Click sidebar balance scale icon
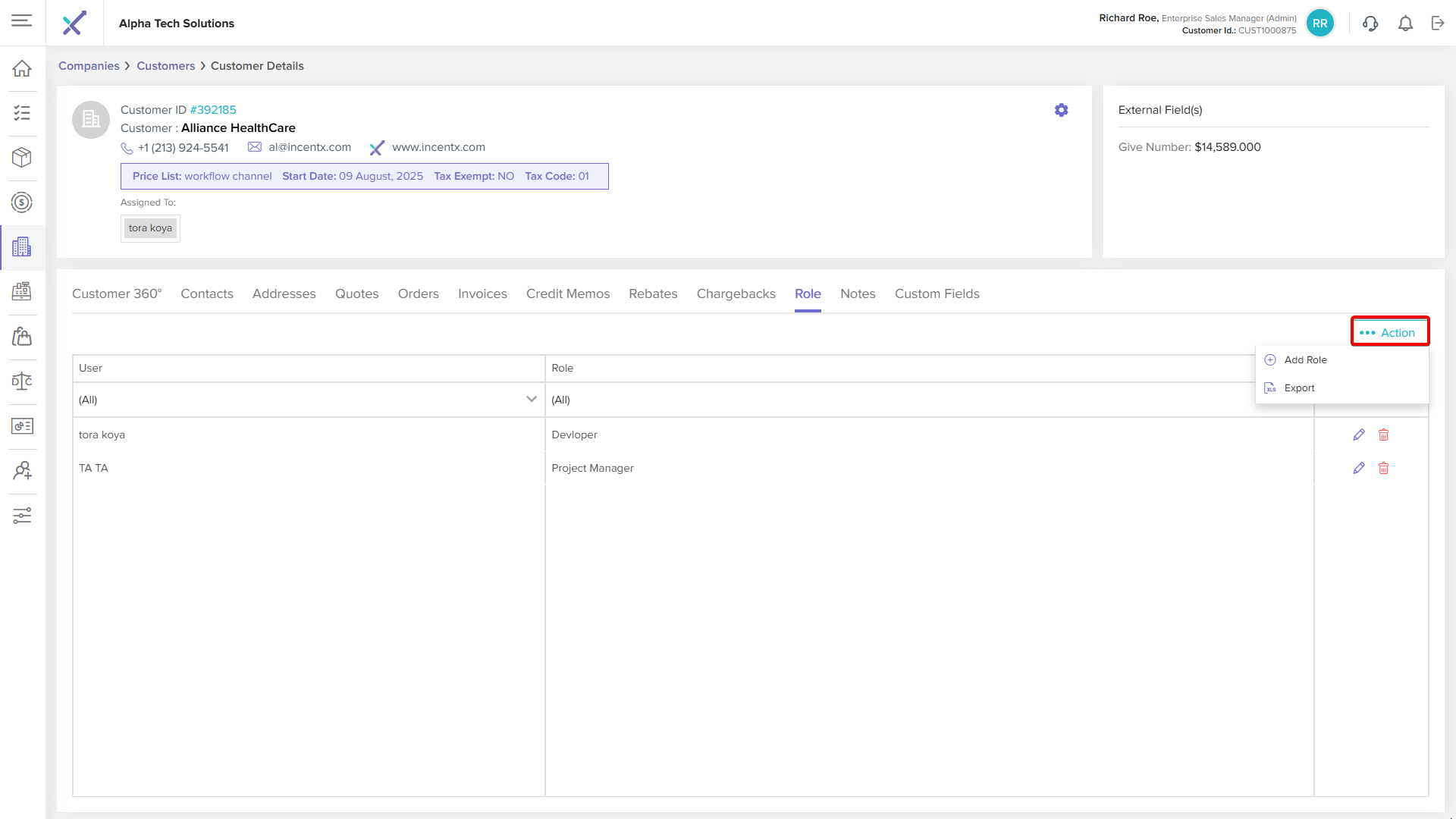1456x819 pixels. pos(22,381)
